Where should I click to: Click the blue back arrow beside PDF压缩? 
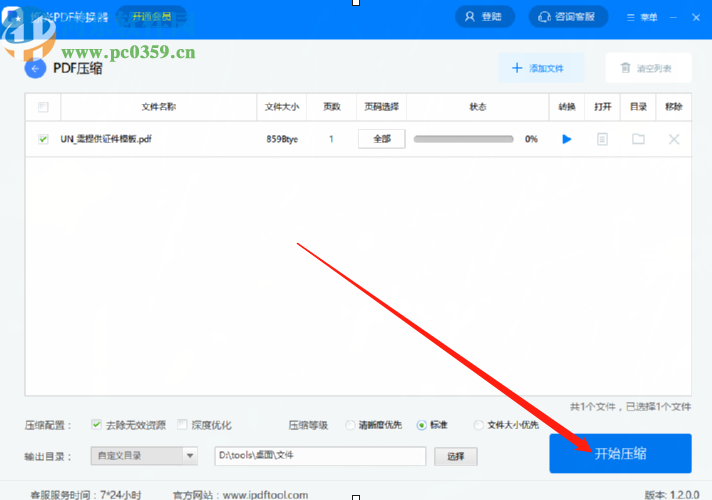[x=37, y=69]
